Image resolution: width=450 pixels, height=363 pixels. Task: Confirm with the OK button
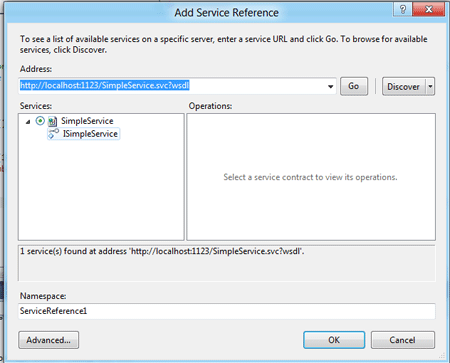pos(334,340)
